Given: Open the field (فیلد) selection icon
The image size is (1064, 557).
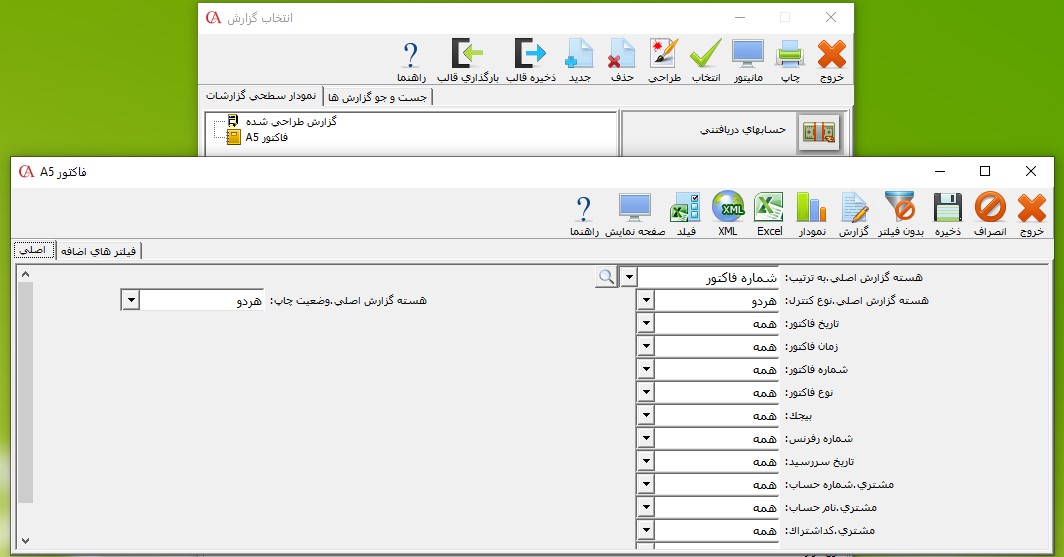Looking at the screenshot, I should tap(686, 213).
